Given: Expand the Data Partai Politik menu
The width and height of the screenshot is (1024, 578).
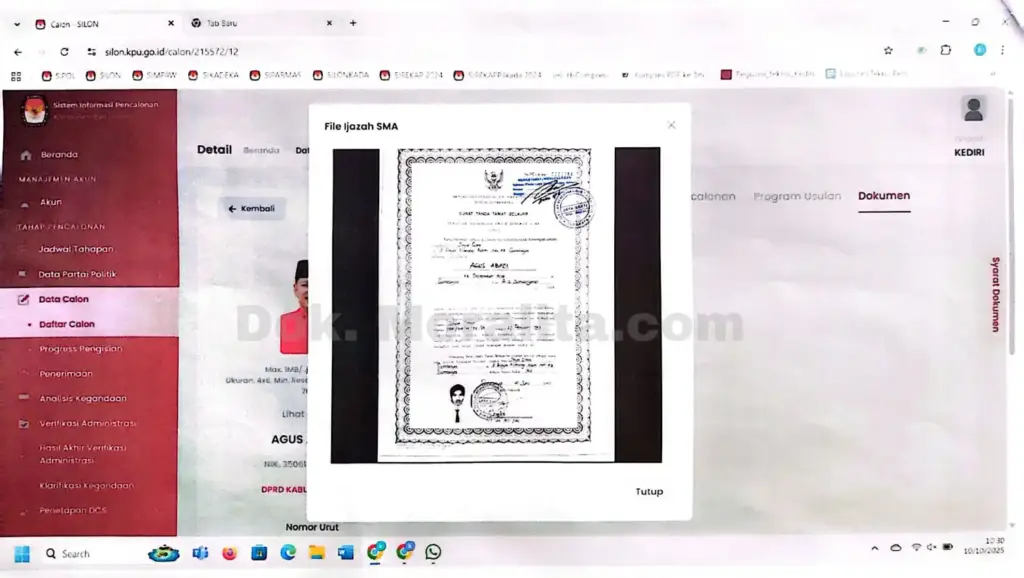Looking at the screenshot, I should [x=77, y=274].
